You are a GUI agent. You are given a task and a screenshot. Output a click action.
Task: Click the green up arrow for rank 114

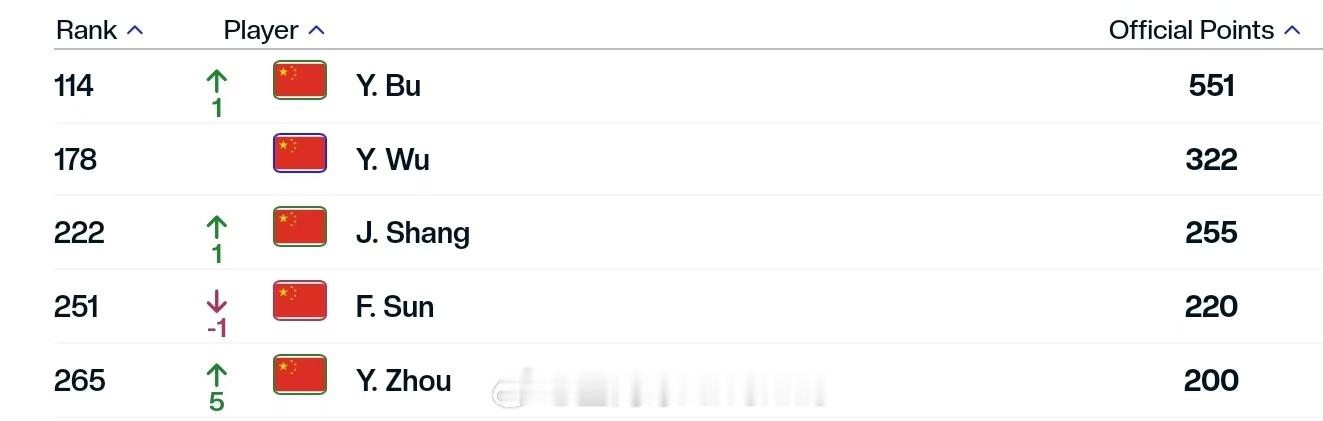216,81
